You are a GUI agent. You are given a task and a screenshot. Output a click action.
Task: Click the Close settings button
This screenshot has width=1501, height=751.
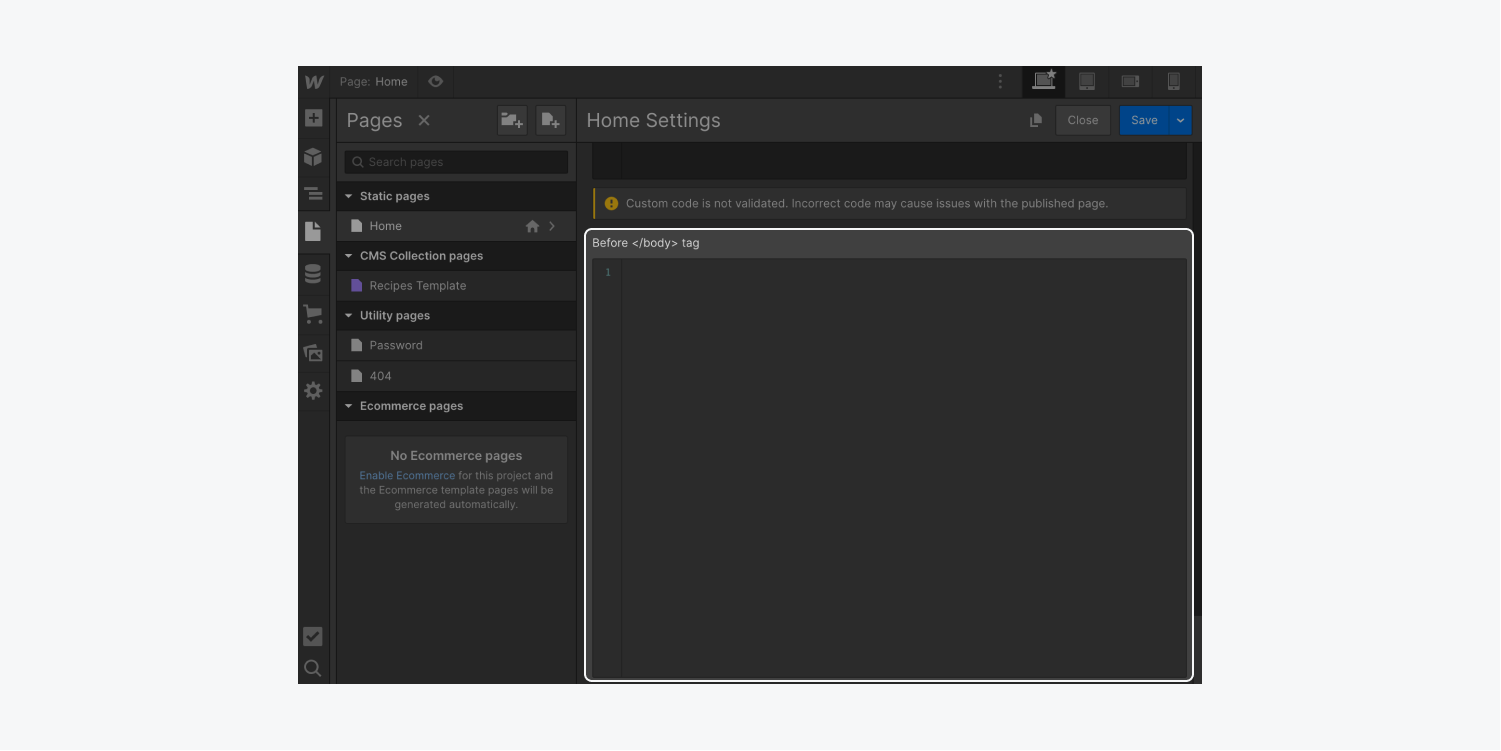point(1083,120)
